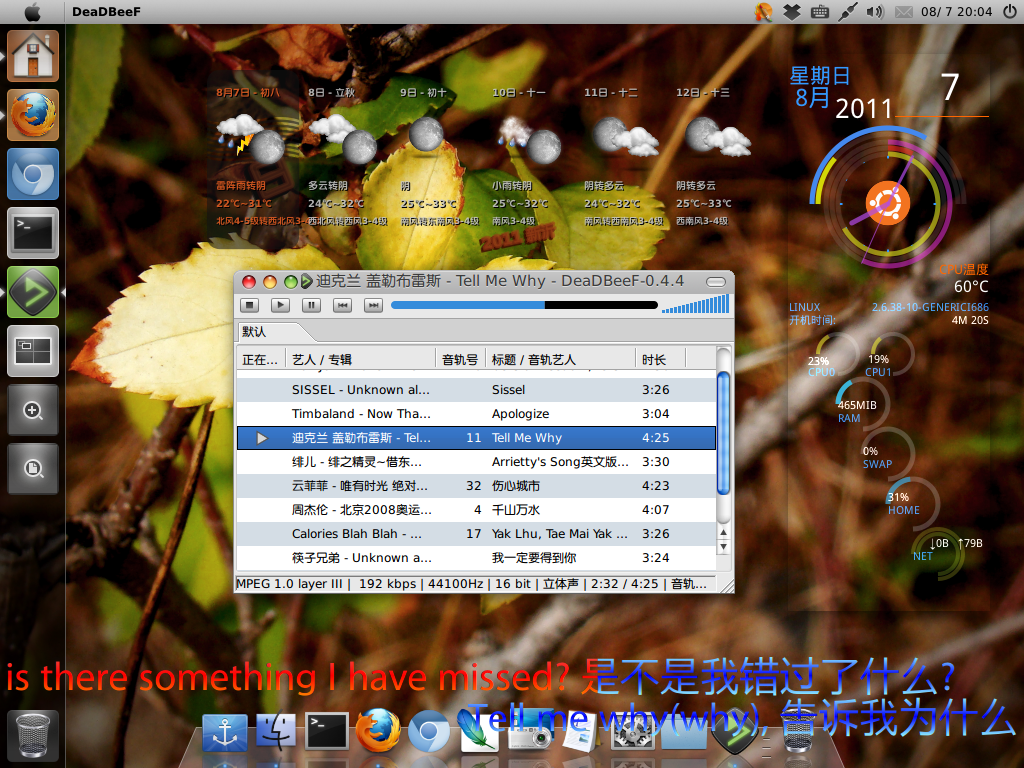Open the Trash in the bottom dock

797,731
